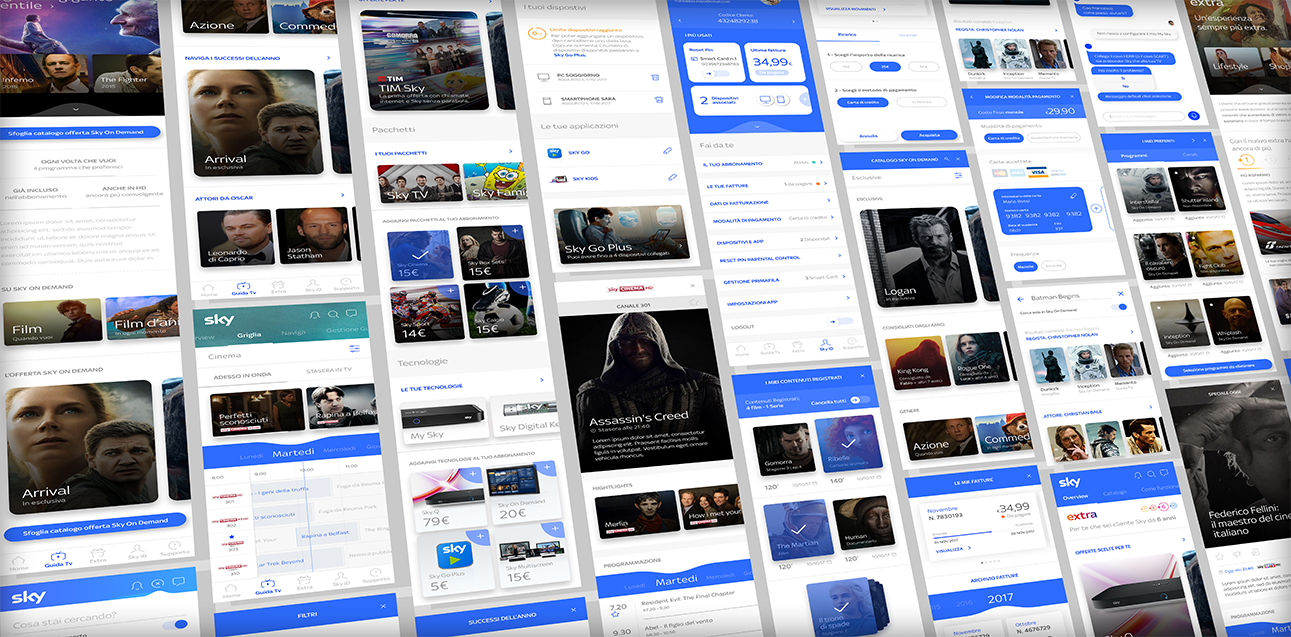Screen dimensions: 1291x637
Task: Open Il tuo abbonamento row
Action: 762,164
